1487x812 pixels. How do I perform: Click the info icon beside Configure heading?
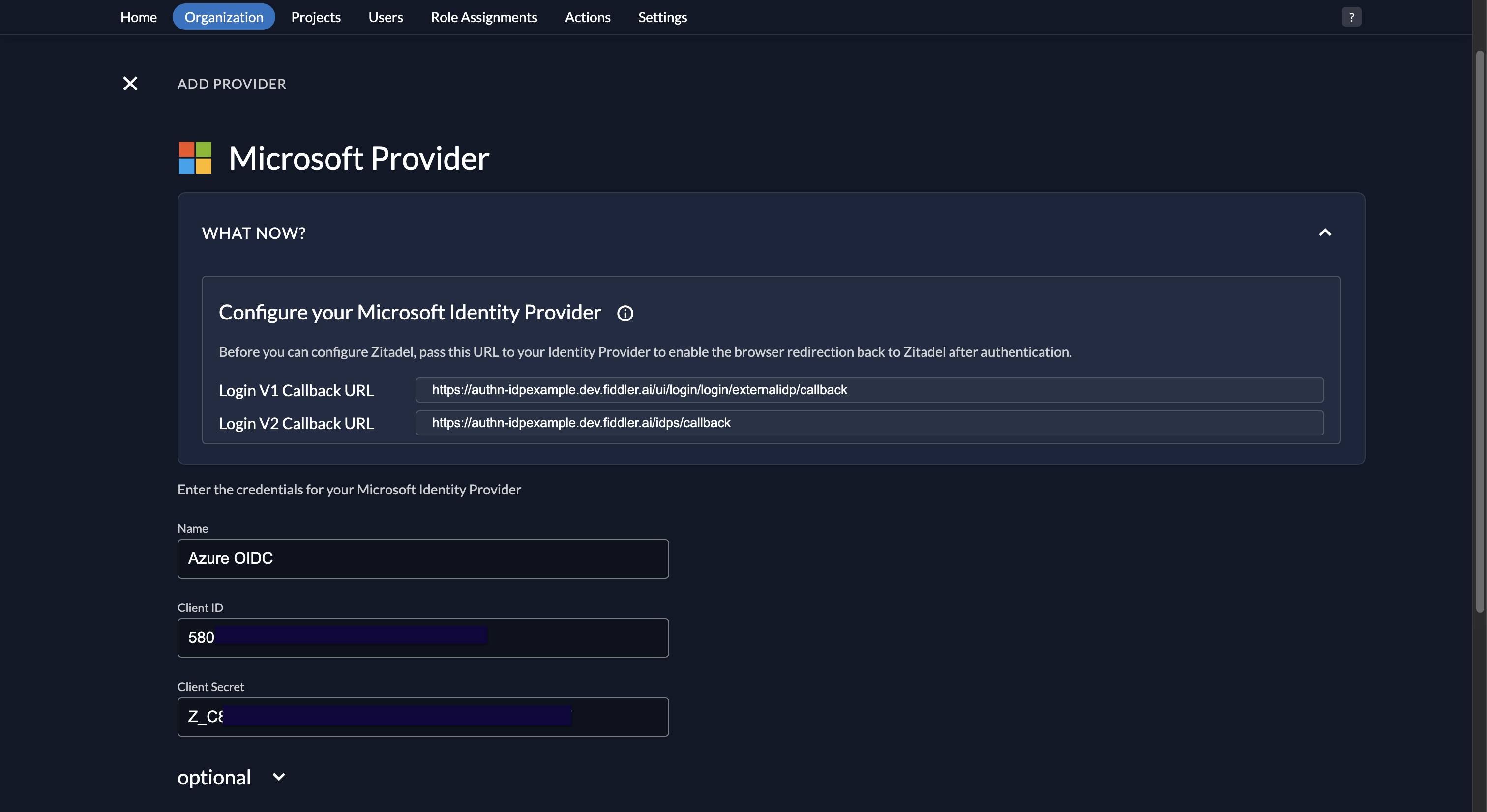tap(625, 314)
